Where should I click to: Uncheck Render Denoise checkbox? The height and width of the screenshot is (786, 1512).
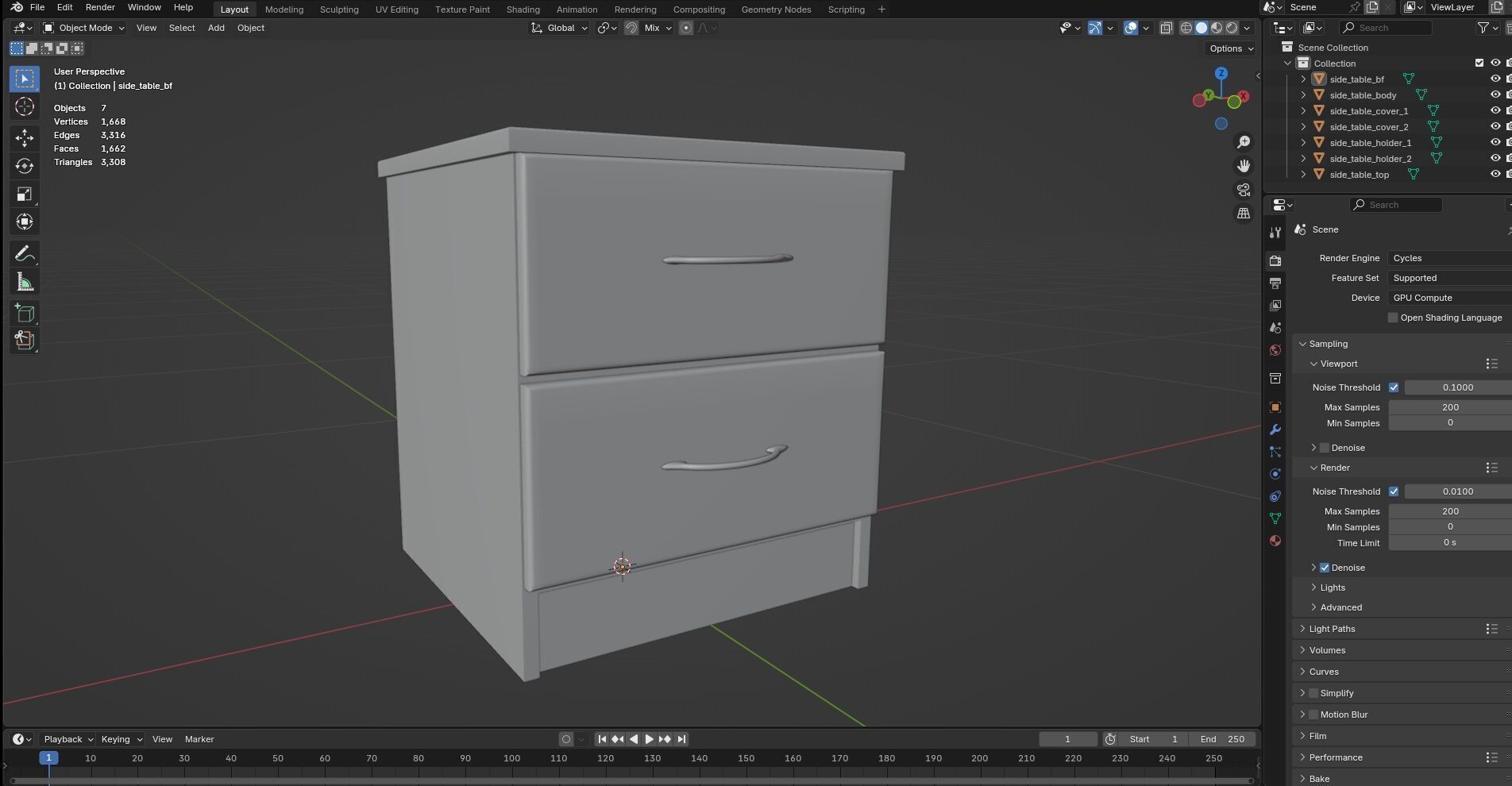click(1325, 568)
